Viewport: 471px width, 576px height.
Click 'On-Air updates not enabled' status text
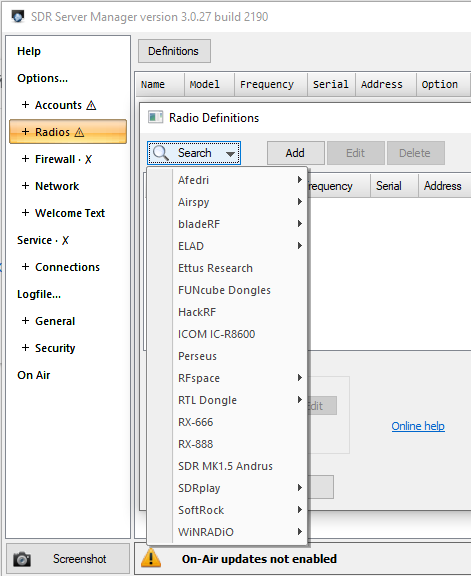pyautogui.click(x=259, y=559)
